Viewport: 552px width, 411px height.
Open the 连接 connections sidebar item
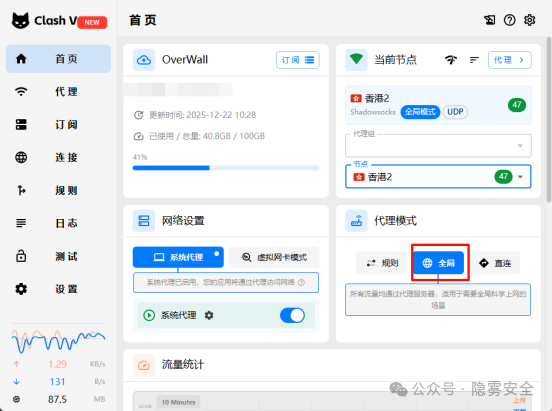point(58,157)
